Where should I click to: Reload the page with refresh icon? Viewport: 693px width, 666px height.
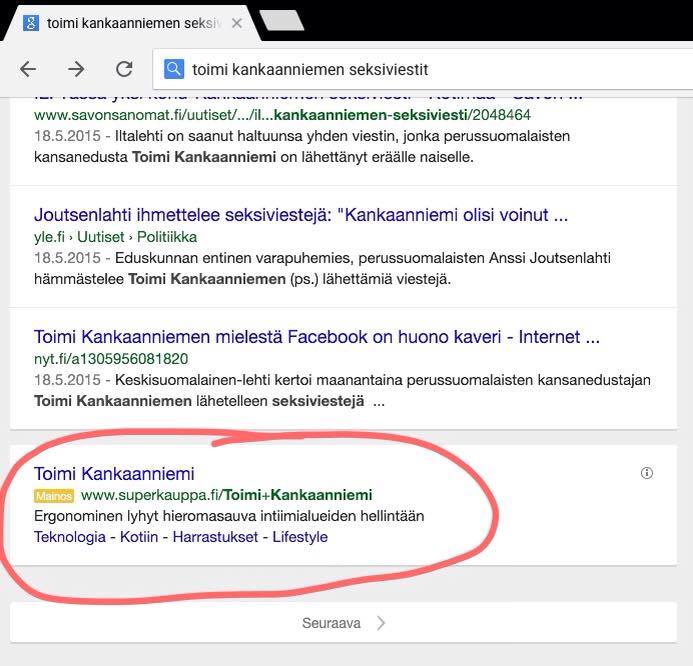tap(124, 69)
